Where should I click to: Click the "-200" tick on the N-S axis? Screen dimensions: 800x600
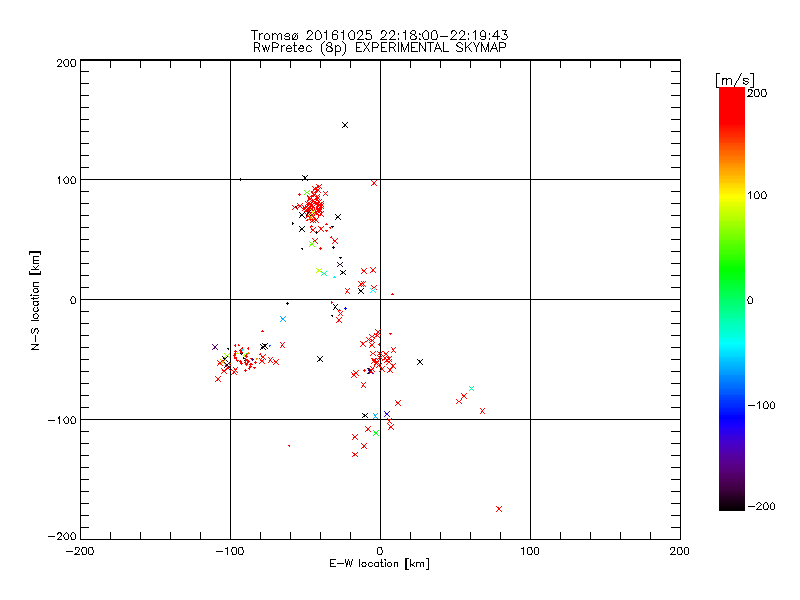(x=62, y=536)
